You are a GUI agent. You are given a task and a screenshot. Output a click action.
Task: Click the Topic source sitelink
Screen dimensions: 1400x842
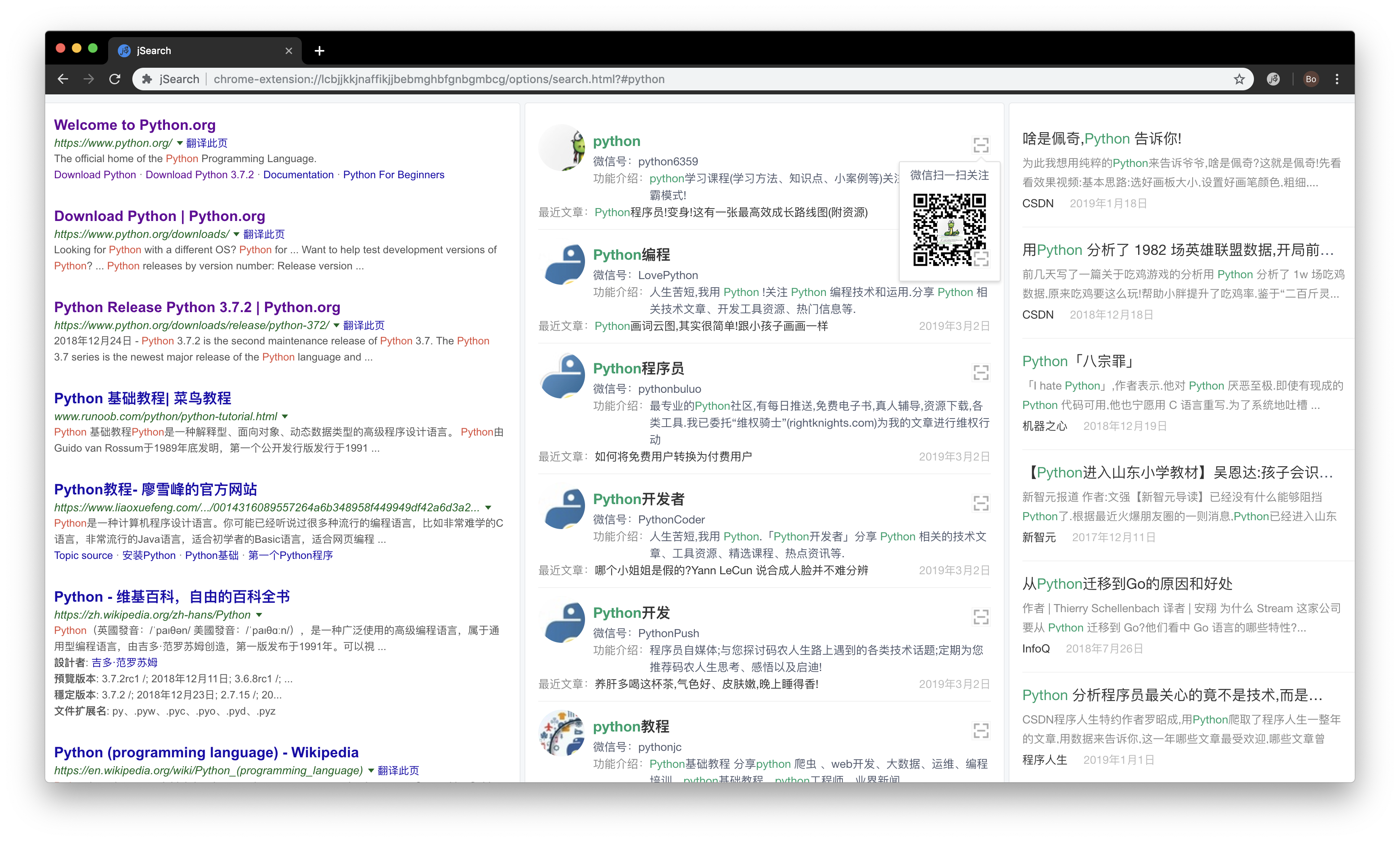pos(84,555)
